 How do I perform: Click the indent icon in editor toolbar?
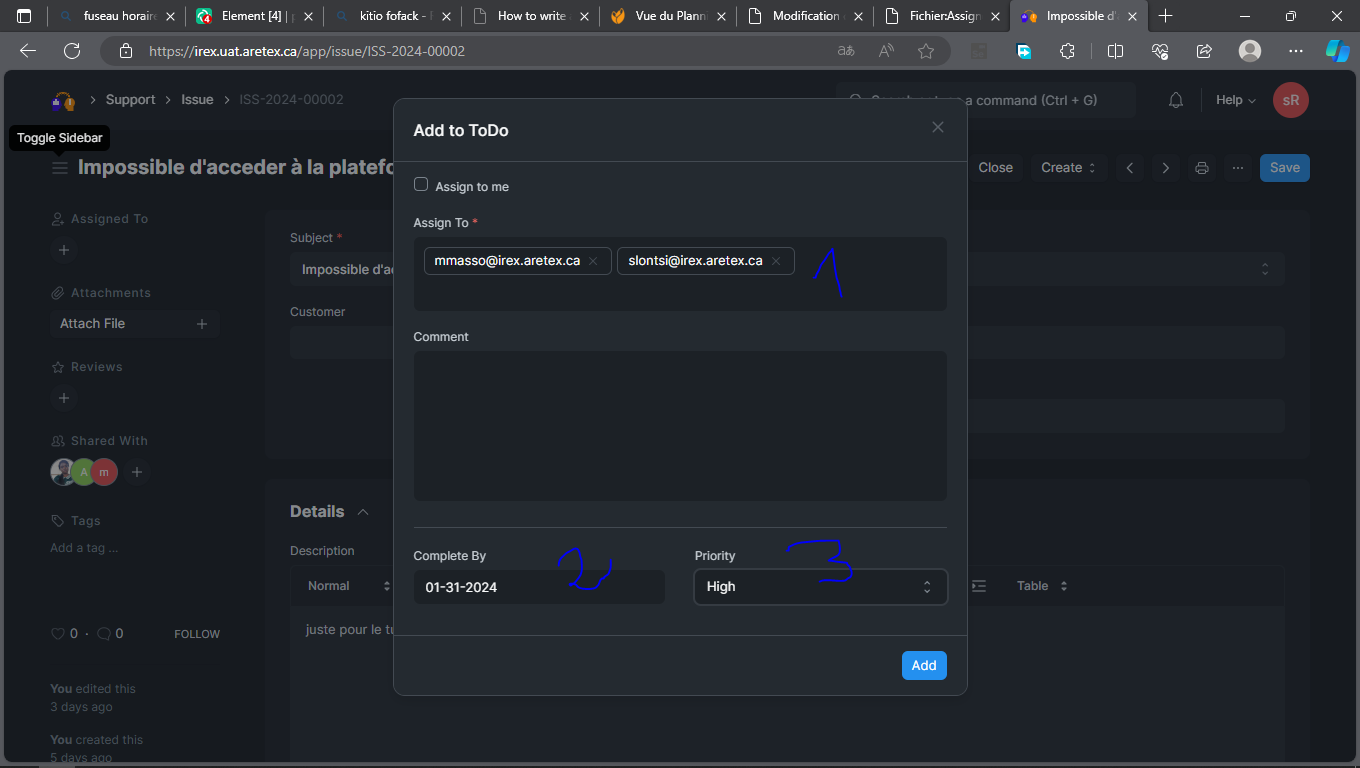coord(979,586)
